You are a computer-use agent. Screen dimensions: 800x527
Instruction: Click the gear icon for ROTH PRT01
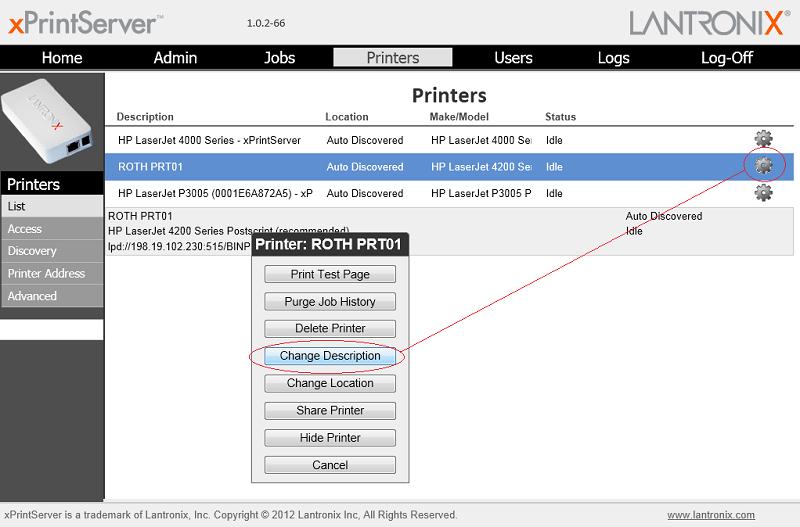point(763,166)
